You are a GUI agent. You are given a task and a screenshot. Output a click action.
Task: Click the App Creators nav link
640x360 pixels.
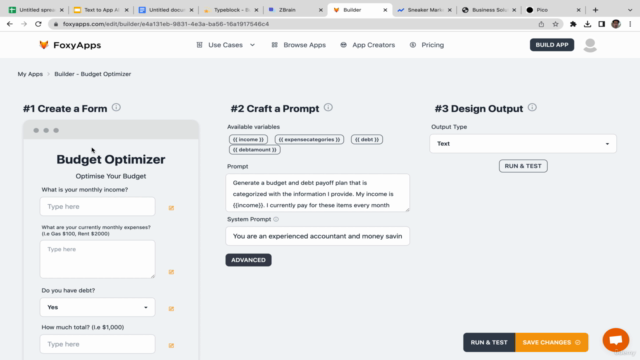pyautogui.click(x=373, y=45)
